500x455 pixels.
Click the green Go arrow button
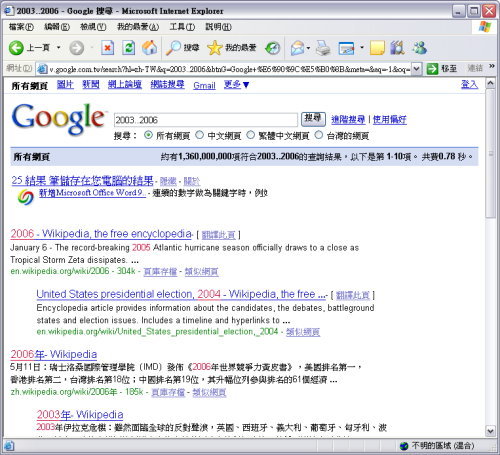[x=432, y=69]
